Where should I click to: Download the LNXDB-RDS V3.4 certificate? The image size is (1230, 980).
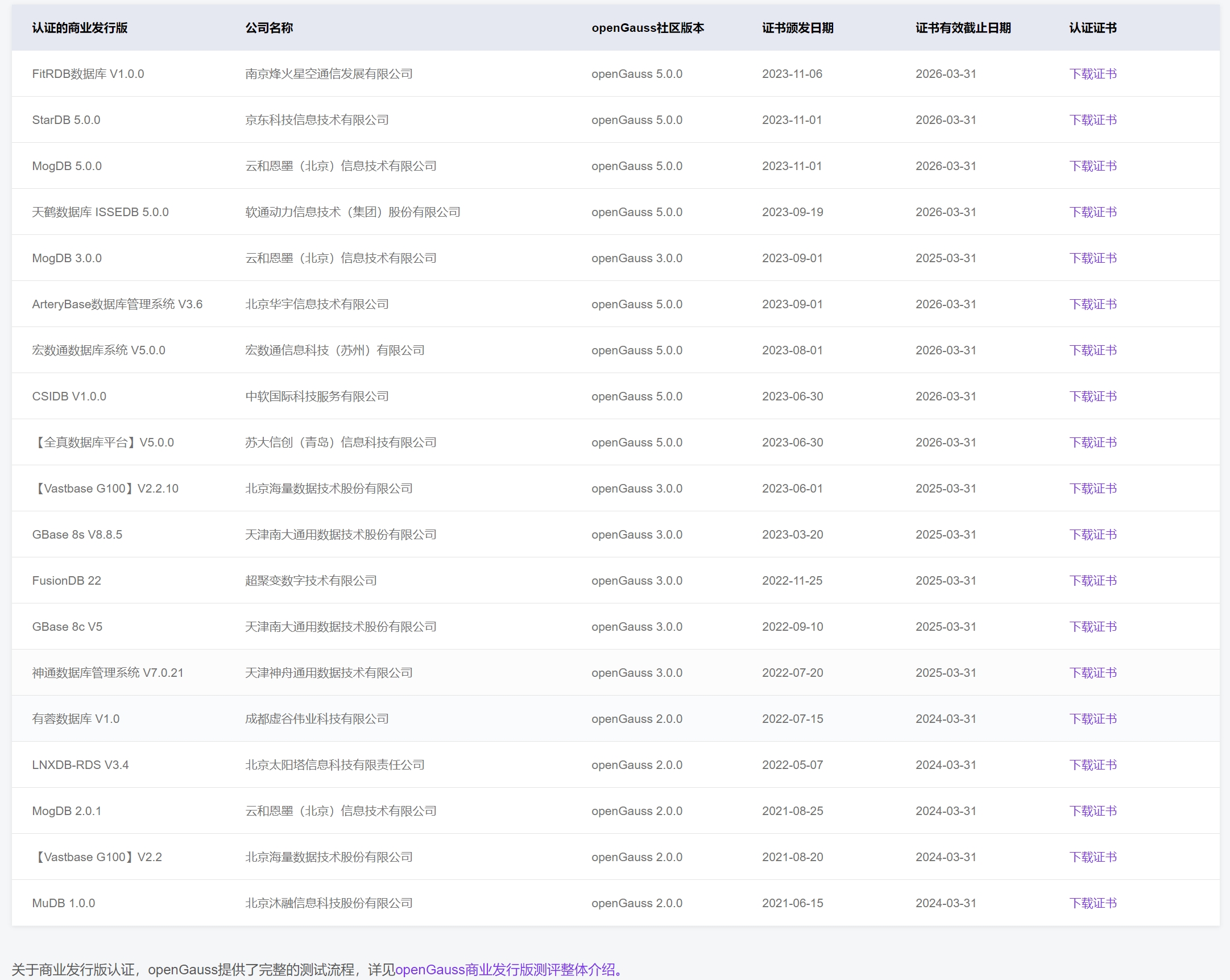click(1092, 765)
